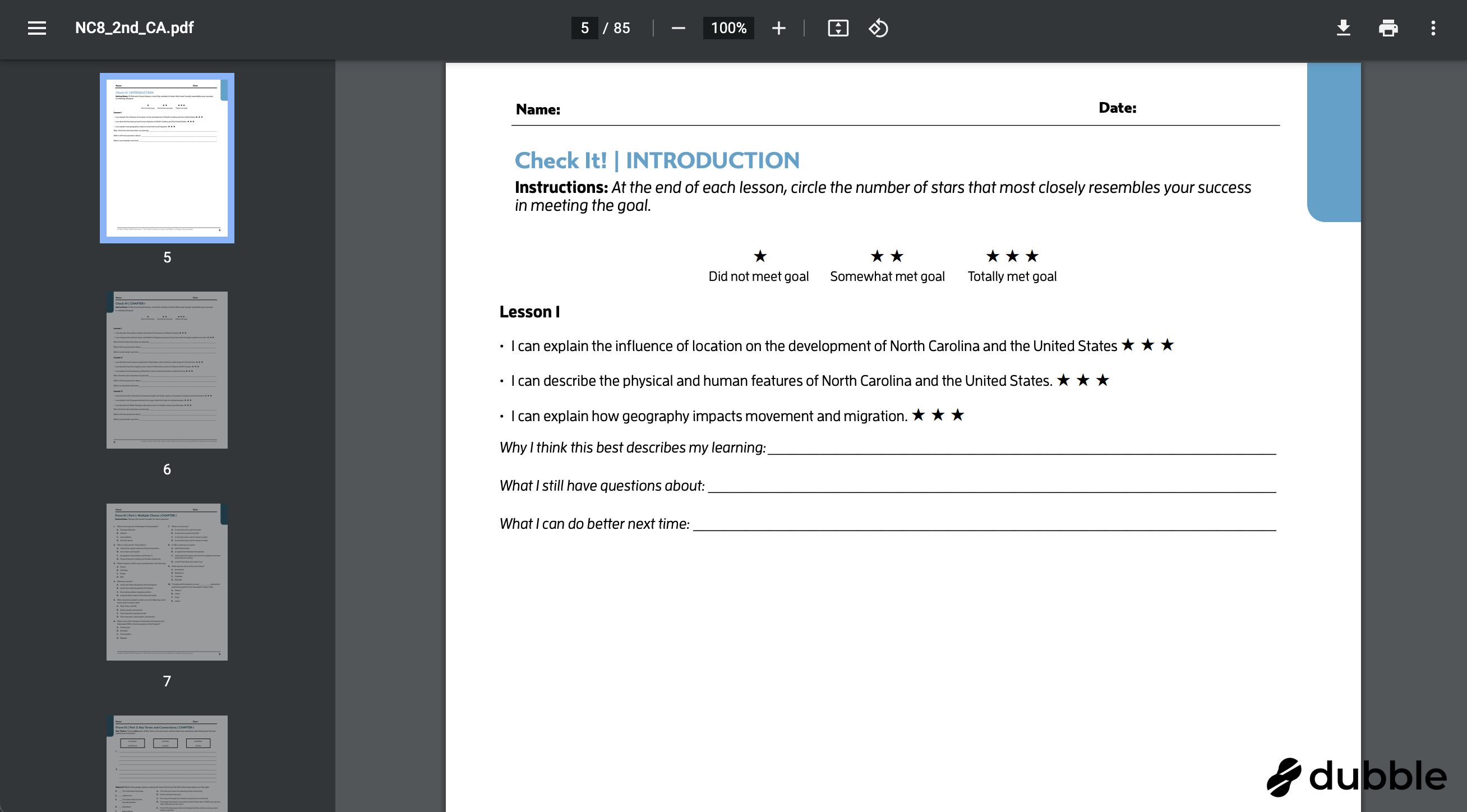Image resolution: width=1467 pixels, height=812 pixels.
Task: Click the 'influence of location' goal sentence
Action: (814, 345)
